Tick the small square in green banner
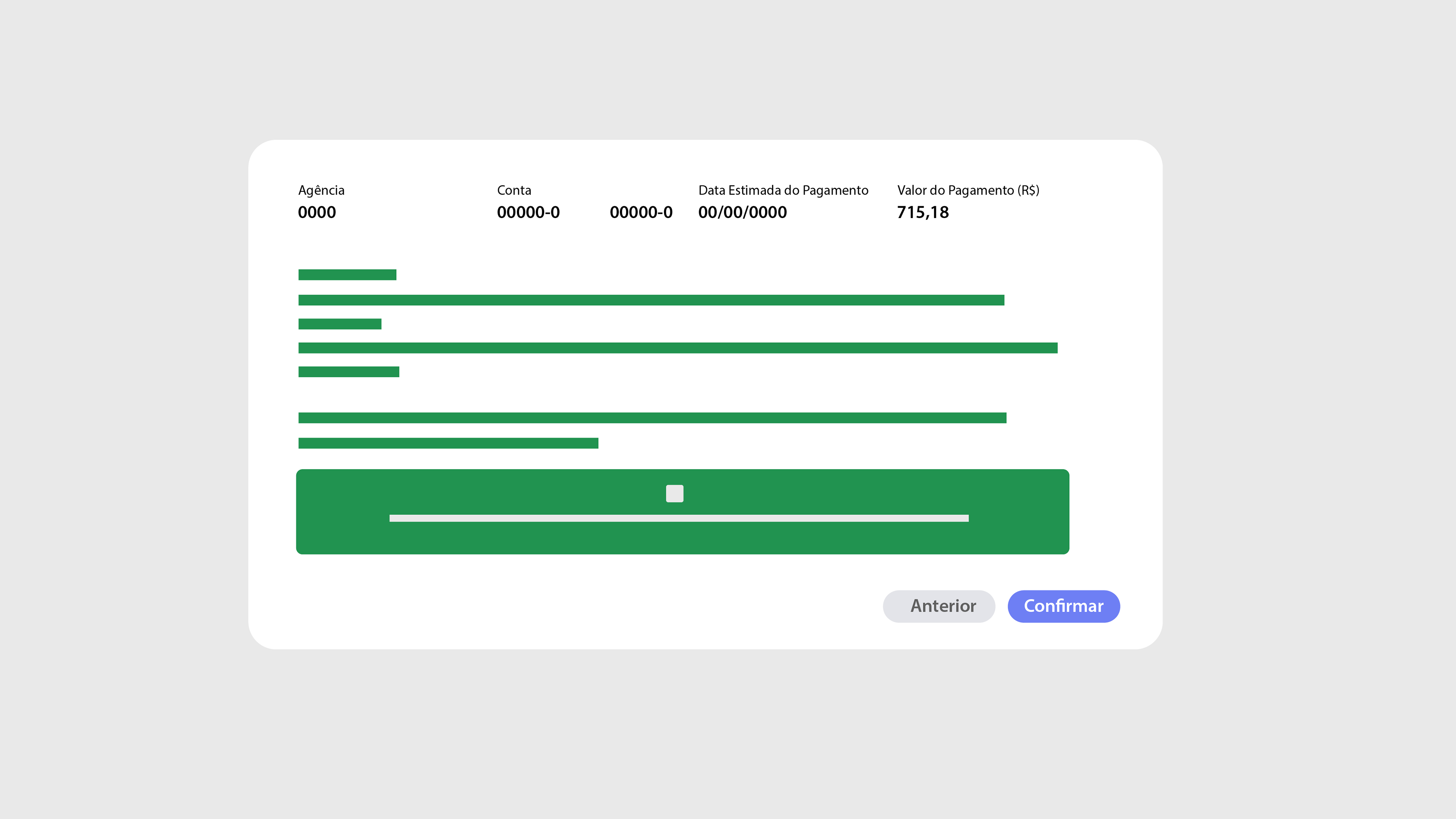 [x=674, y=493]
